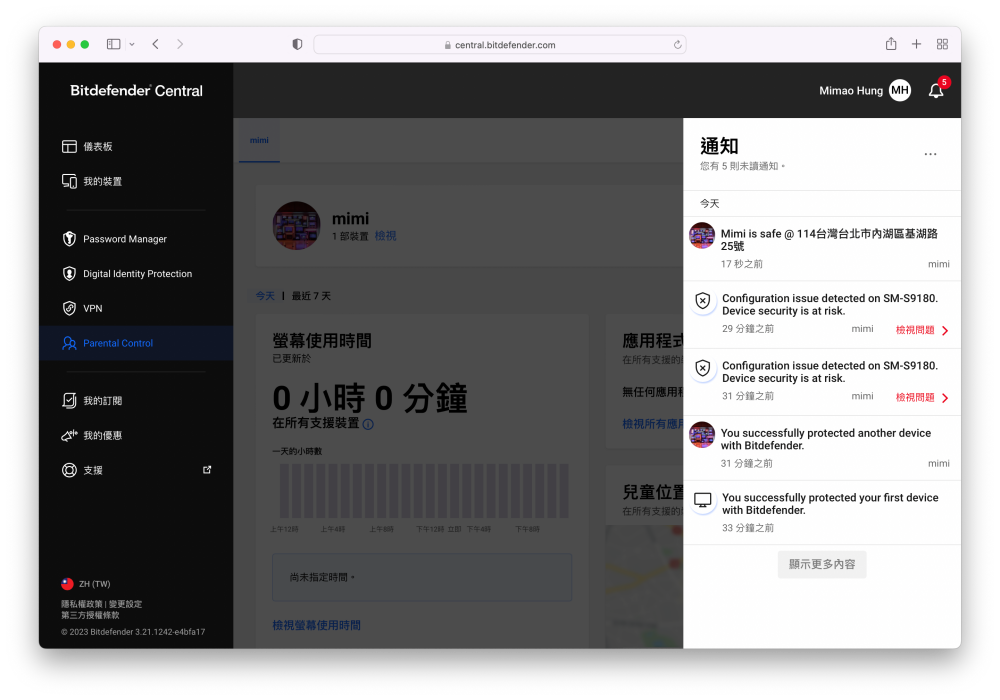The image size is (1000, 700).
Task: Open Safari sidebar toggle icon
Action: (113, 44)
